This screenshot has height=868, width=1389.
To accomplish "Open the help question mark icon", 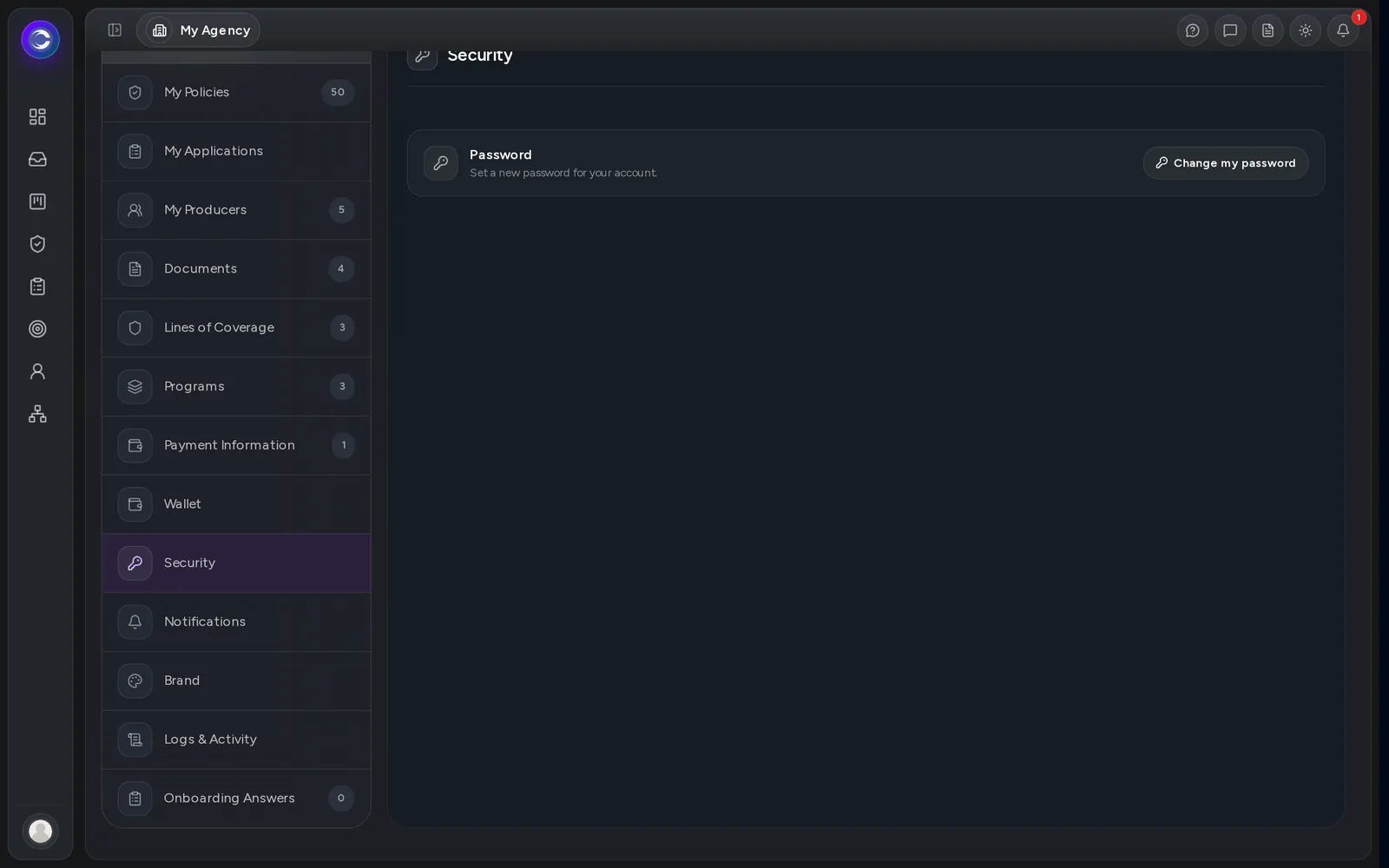I will click(x=1193, y=30).
